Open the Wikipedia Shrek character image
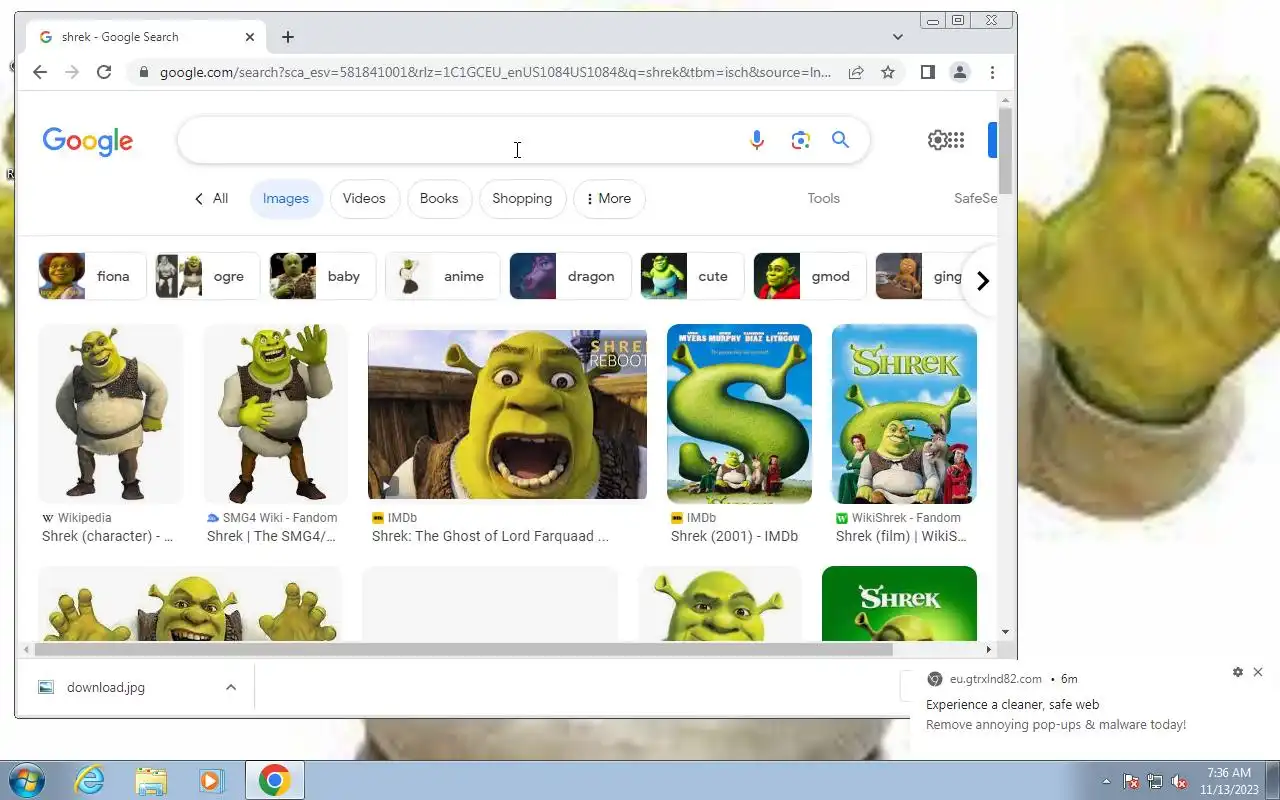Screen dimensions: 1280x800 [110, 413]
